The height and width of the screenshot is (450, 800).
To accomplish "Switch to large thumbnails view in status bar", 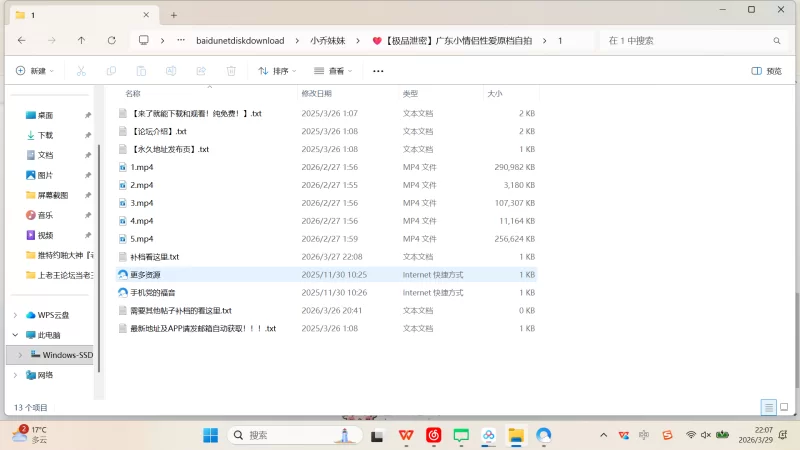I will [785, 407].
